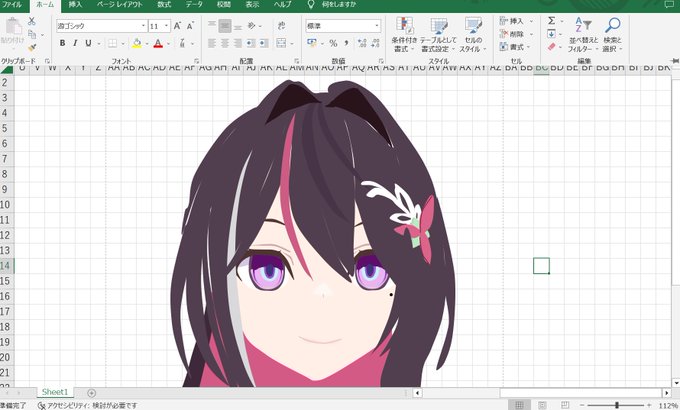The image size is (680, 410).
Task: Open テーブルとして書式設定 (Format as Table)
Action: coord(438,35)
